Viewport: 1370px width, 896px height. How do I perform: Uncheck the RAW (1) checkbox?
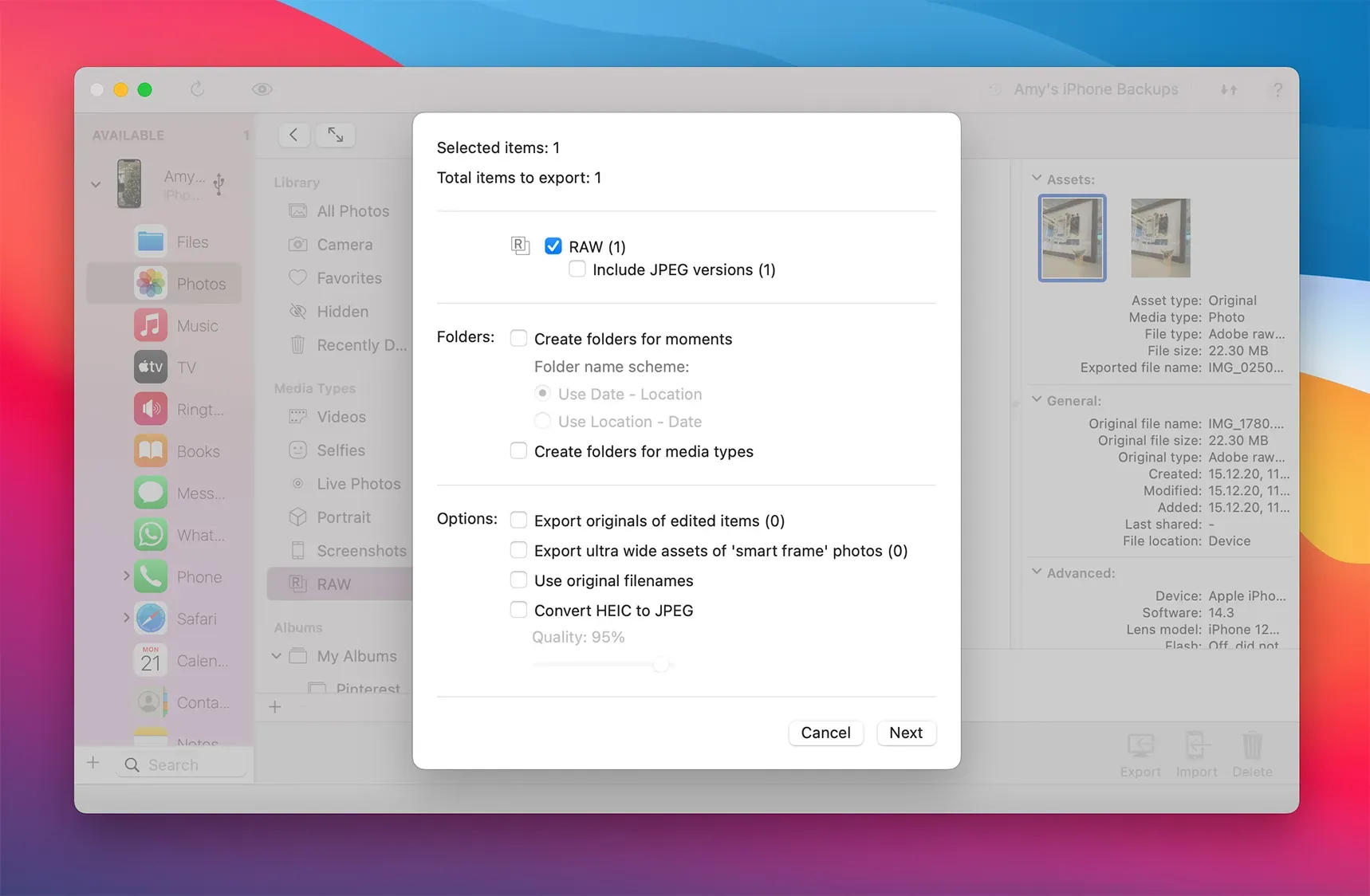(553, 246)
